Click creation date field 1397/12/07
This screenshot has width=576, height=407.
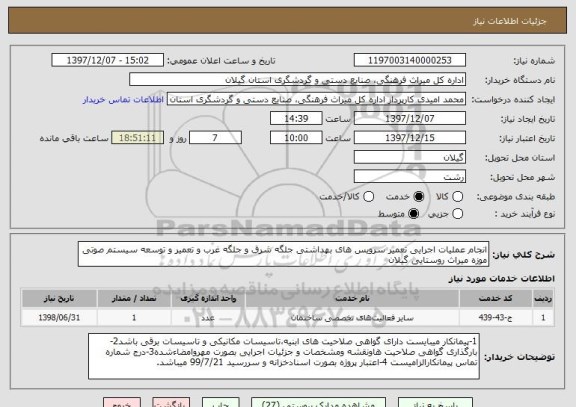(410, 119)
